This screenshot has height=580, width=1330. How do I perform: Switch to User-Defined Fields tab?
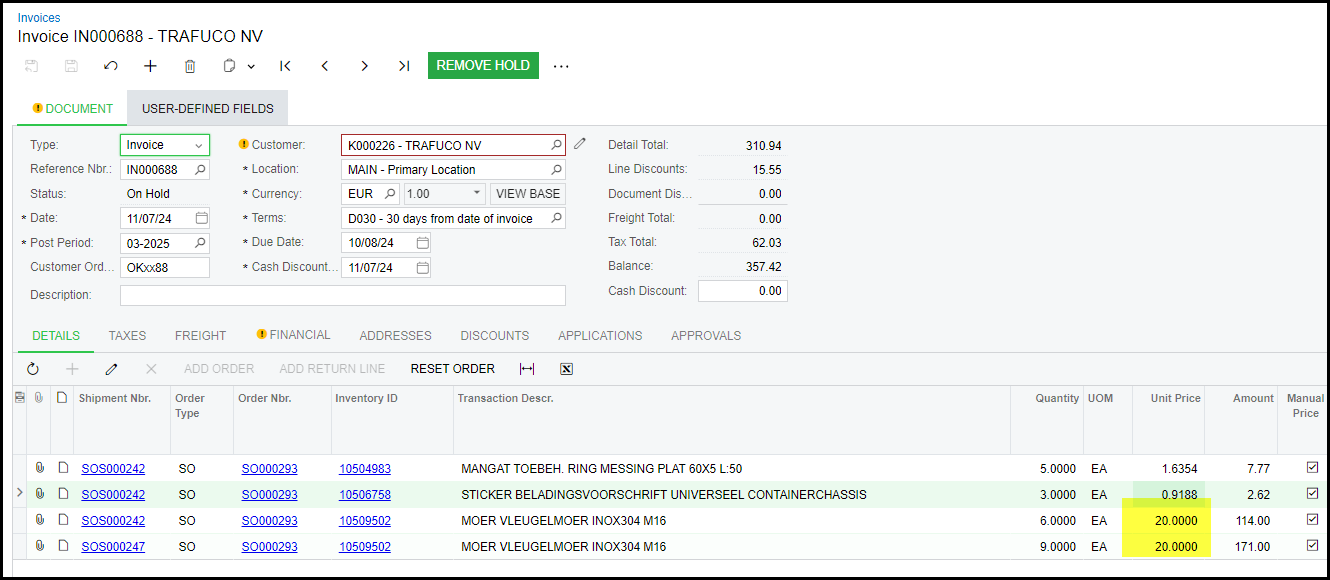(207, 109)
